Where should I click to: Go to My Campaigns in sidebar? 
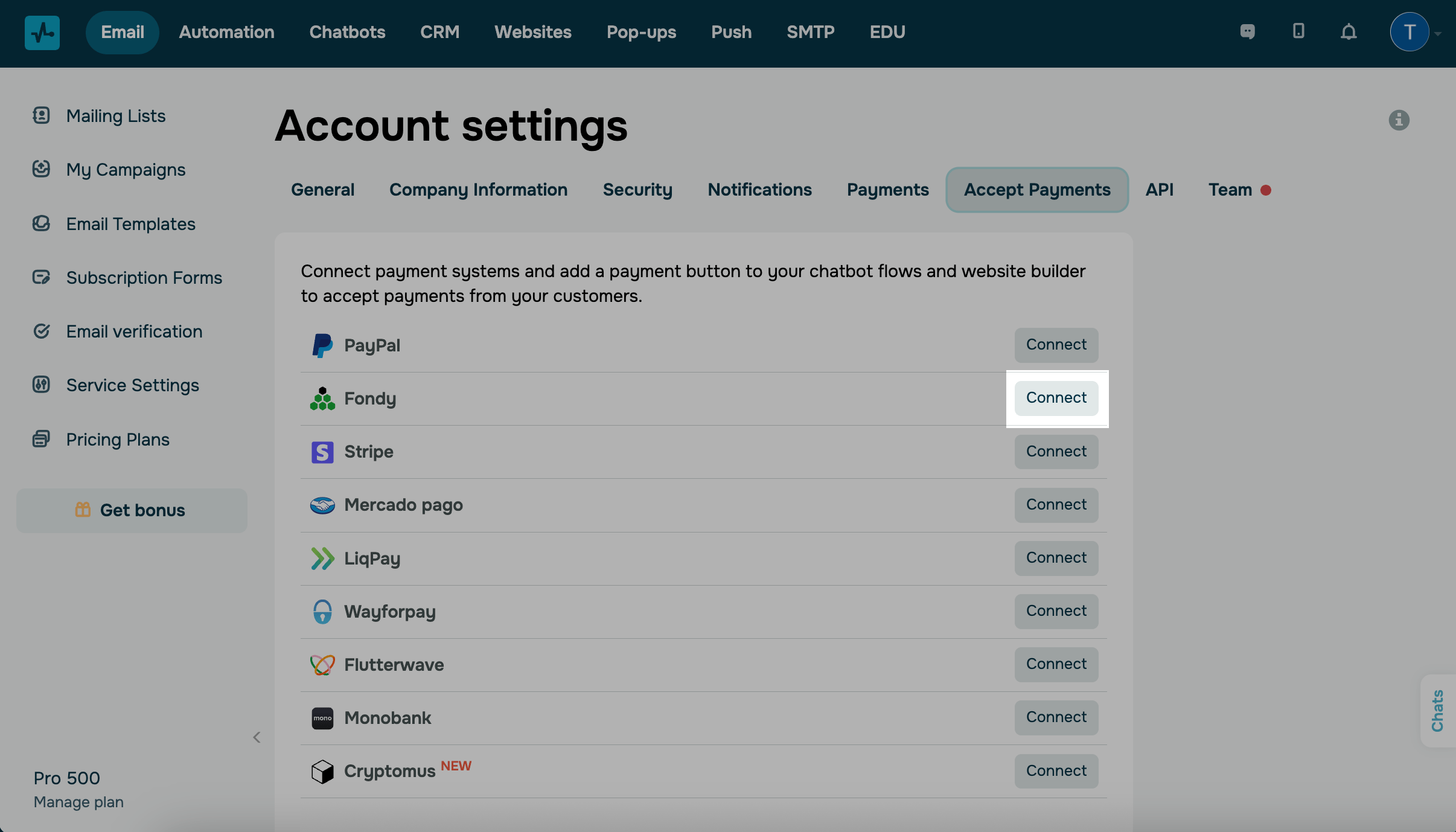coord(126,170)
